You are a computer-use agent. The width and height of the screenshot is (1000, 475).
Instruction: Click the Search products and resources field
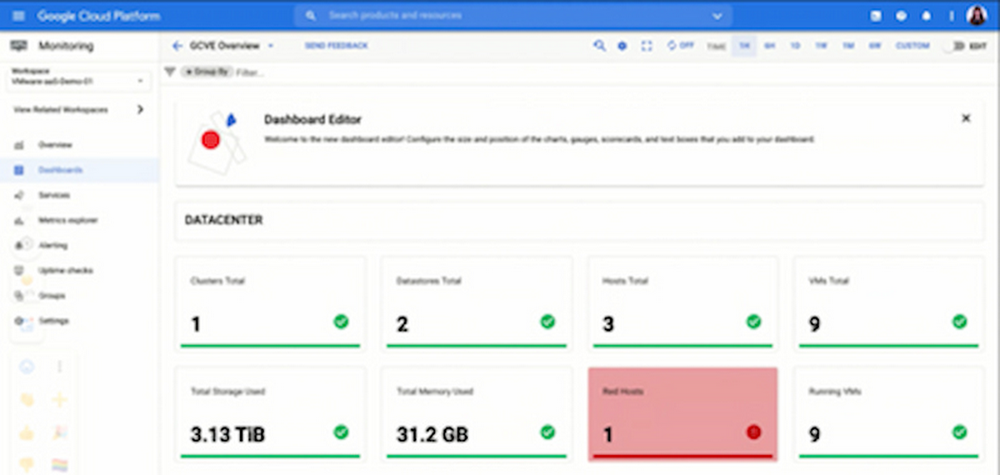(x=513, y=15)
